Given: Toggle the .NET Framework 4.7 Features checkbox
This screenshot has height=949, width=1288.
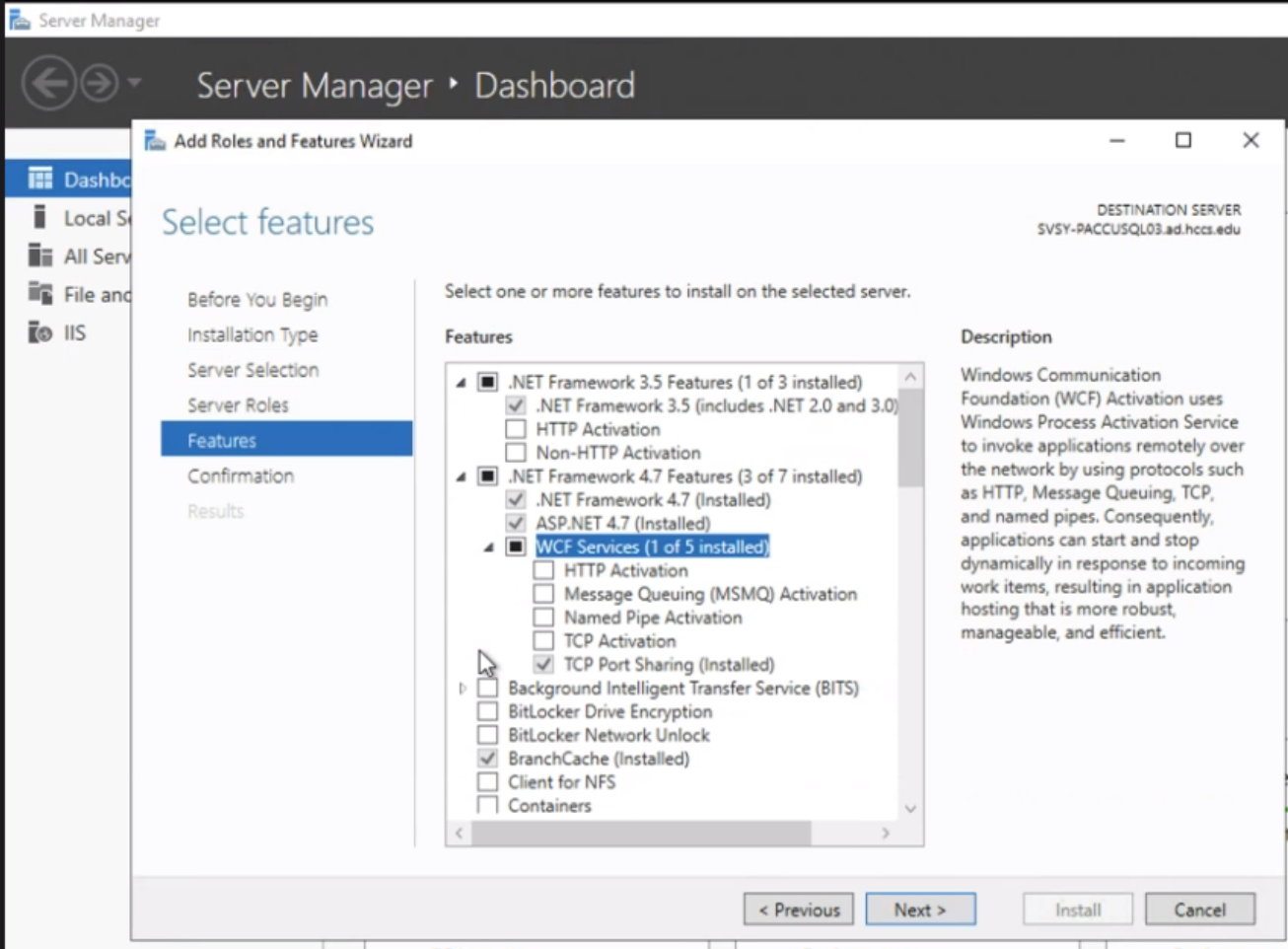Looking at the screenshot, I should pyautogui.click(x=488, y=476).
